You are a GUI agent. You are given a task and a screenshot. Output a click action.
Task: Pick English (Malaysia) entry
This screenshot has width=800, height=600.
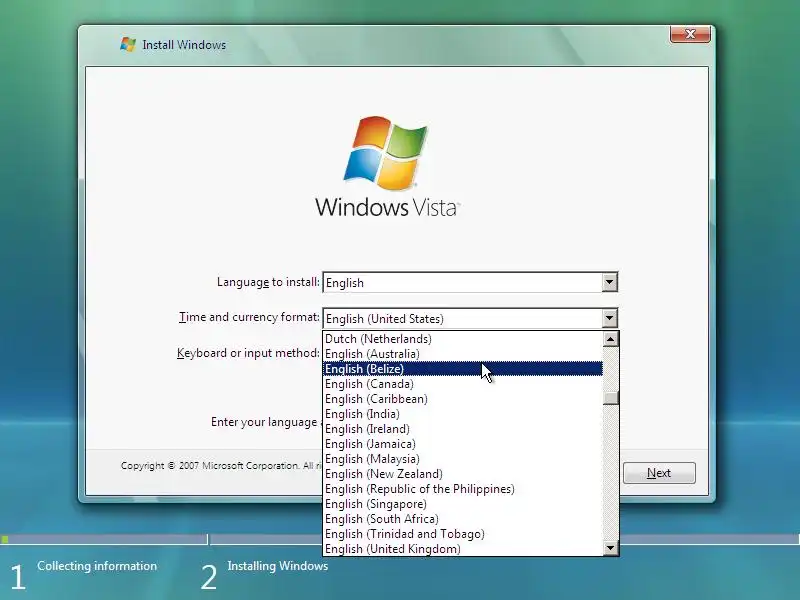click(x=463, y=459)
